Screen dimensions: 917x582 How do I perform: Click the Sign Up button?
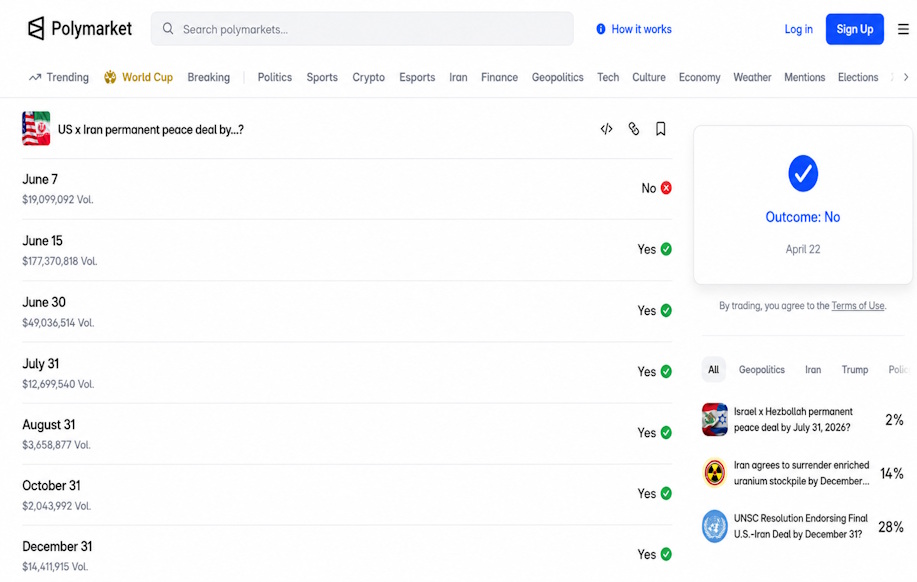click(854, 29)
